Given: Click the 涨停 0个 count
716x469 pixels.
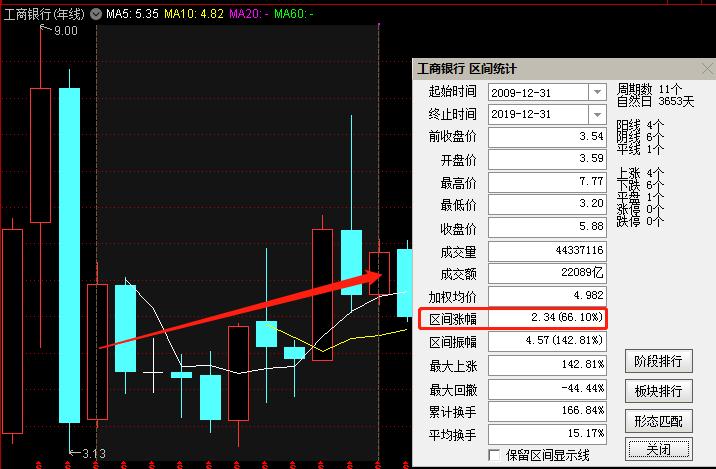Looking at the screenshot, I should click(640, 209).
